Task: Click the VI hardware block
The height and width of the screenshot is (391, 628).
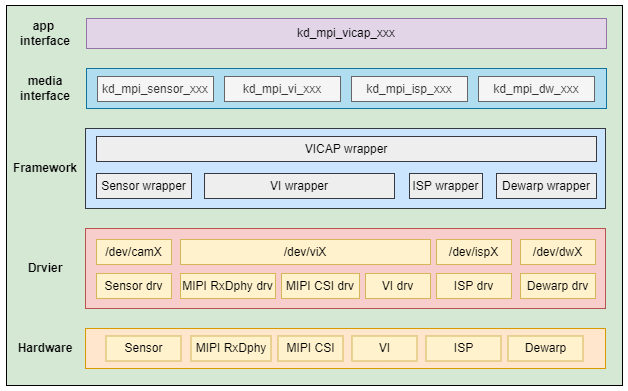Action: click(384, 348)
